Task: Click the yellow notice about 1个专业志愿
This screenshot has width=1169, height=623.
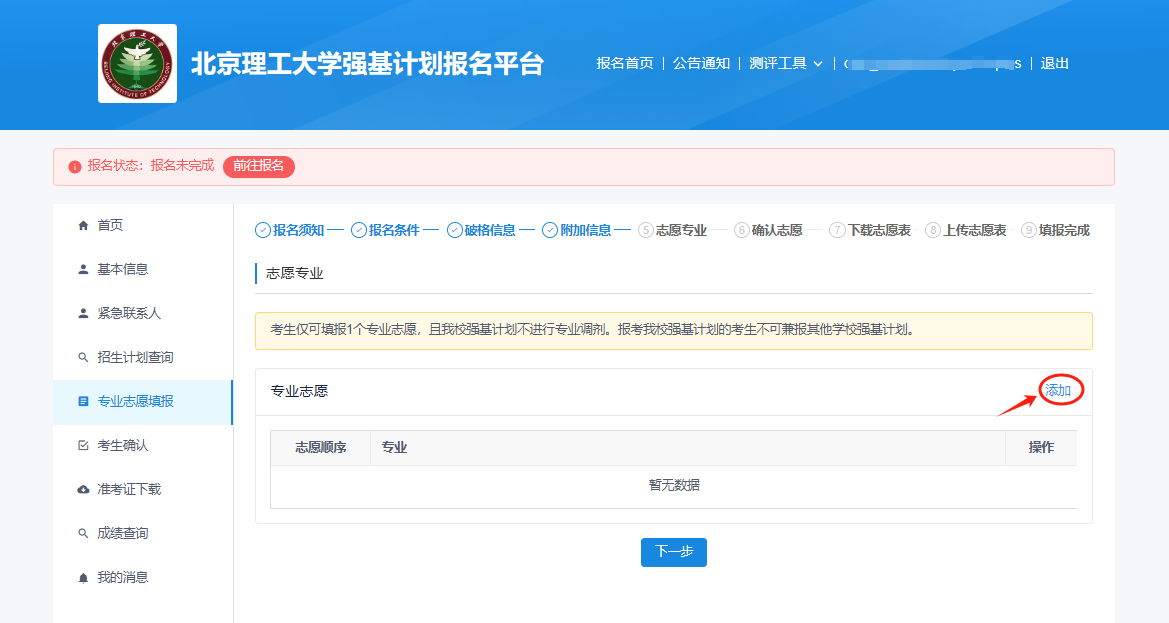Action: [x=674, y=330]
